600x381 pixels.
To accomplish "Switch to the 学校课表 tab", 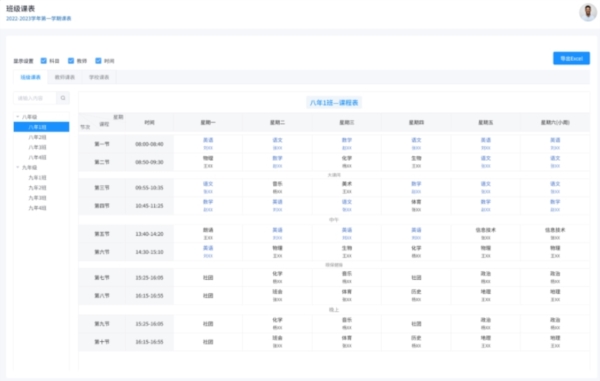I will coord(99,77).
